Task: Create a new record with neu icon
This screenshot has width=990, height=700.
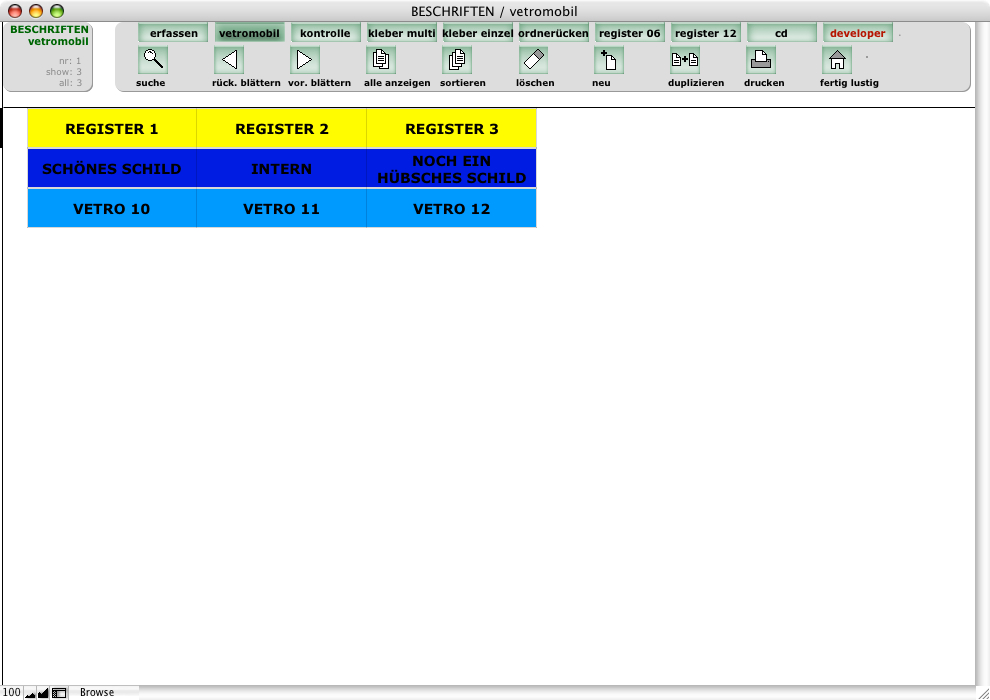Action: click(609, 60)
